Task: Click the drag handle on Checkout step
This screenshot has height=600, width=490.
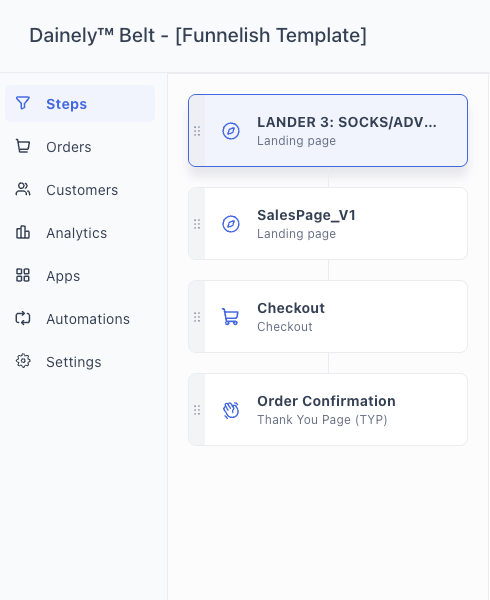Action: [197, 317]
